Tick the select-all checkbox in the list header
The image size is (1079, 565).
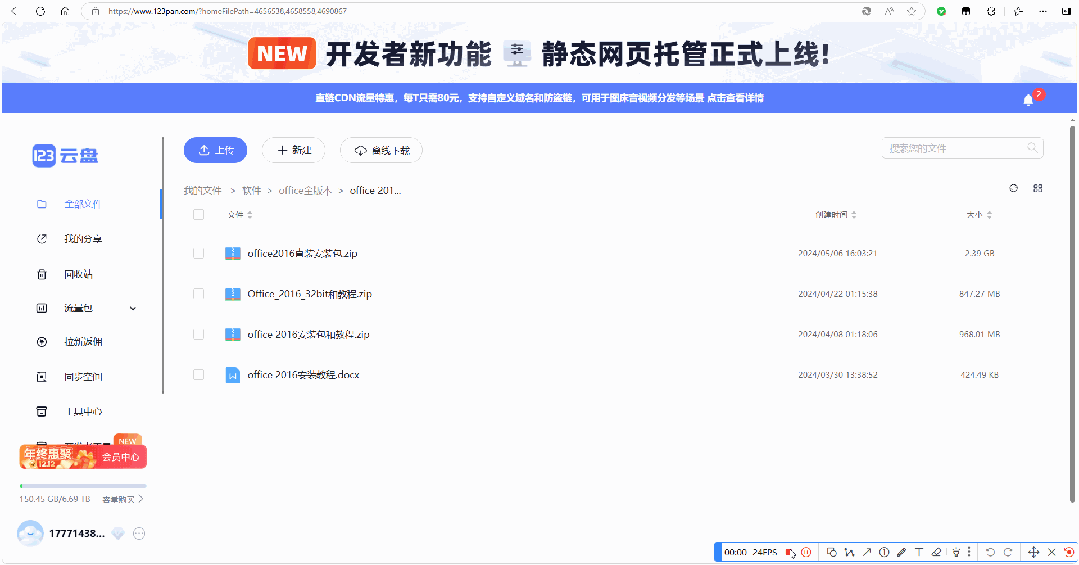click(x=198, y=215)
